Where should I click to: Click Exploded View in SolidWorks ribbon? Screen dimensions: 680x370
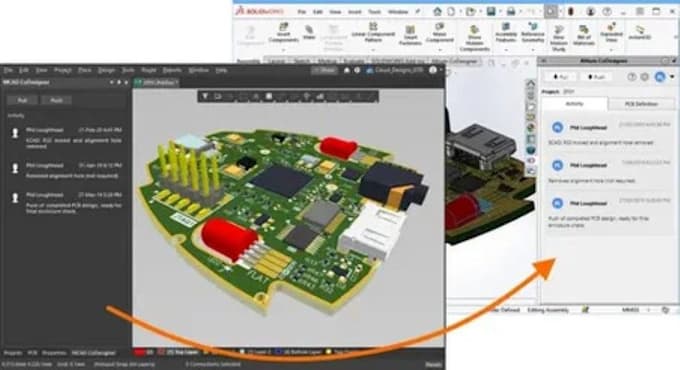click(x=611, y=32)
